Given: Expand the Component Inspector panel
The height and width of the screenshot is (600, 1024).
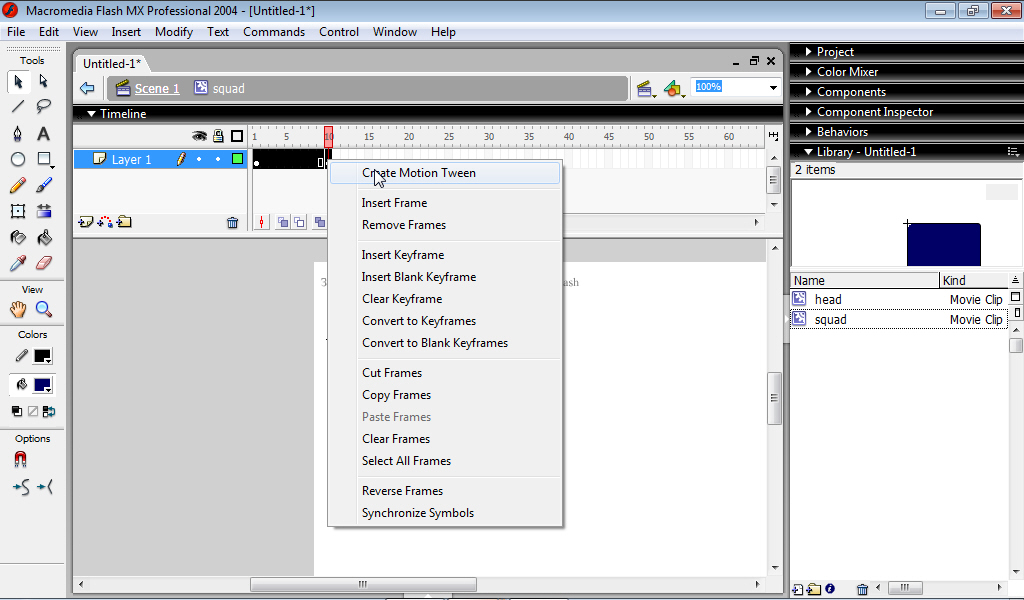Looking at the screenshot, I should [808, 112].
